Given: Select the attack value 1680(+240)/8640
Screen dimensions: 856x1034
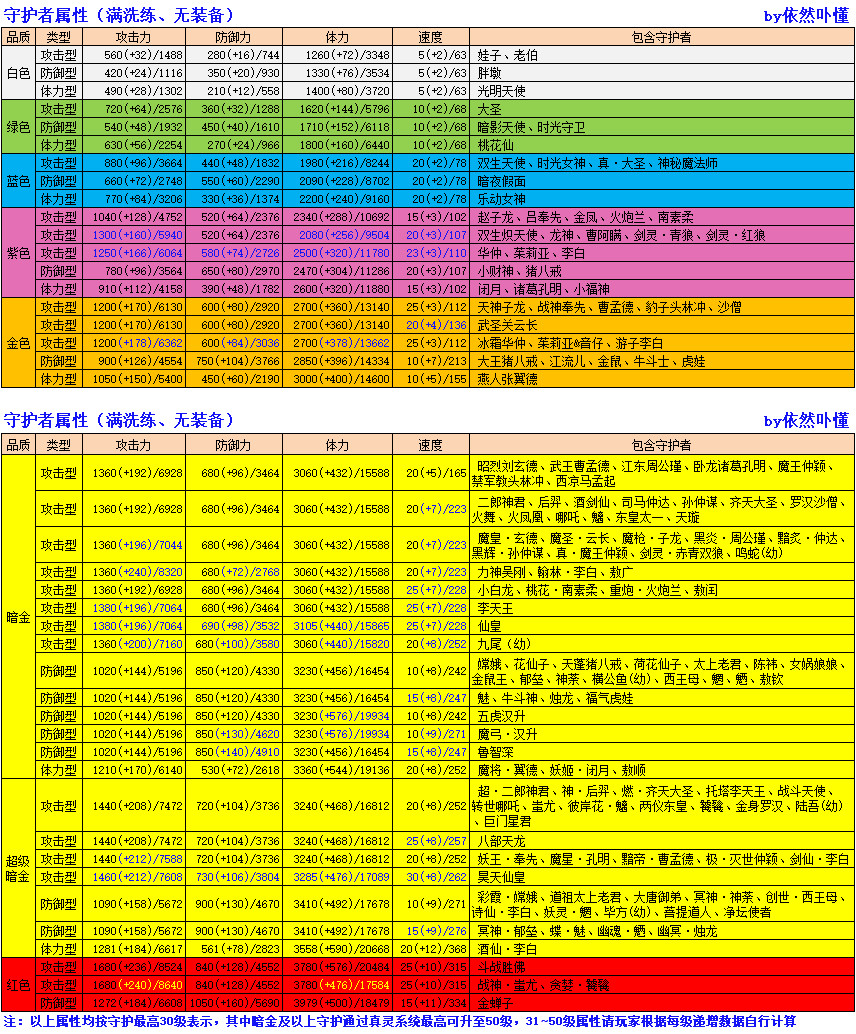Looking at the screenshot, I should point(137,985).
